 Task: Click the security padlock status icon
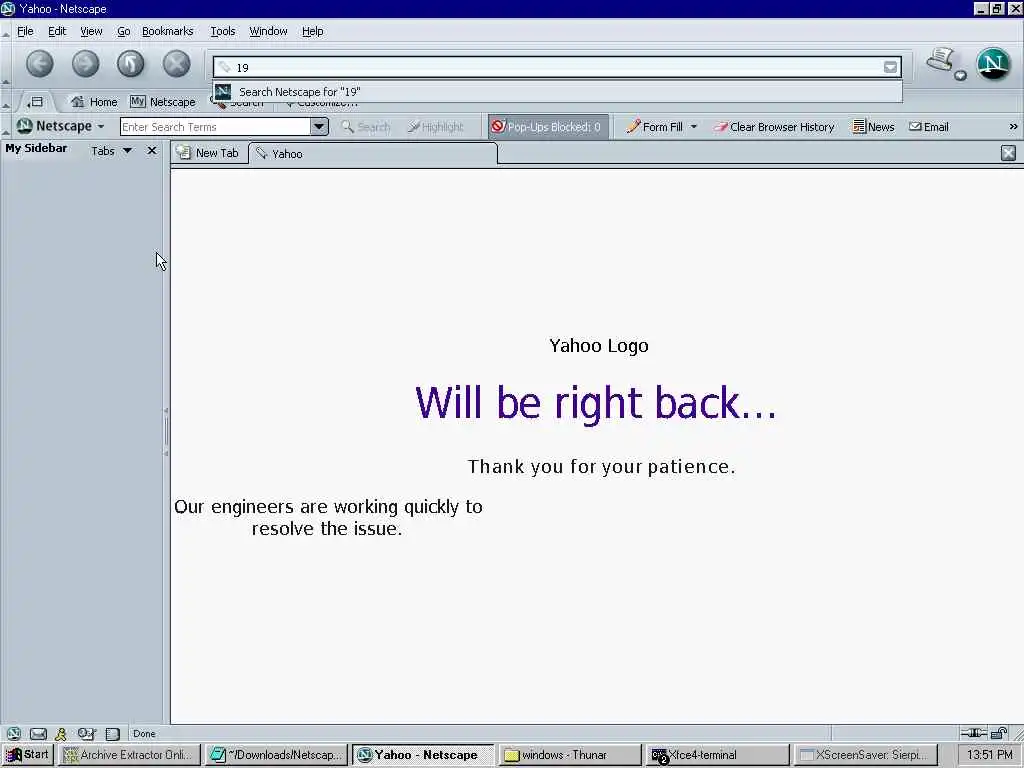click(x=998, y=733)
